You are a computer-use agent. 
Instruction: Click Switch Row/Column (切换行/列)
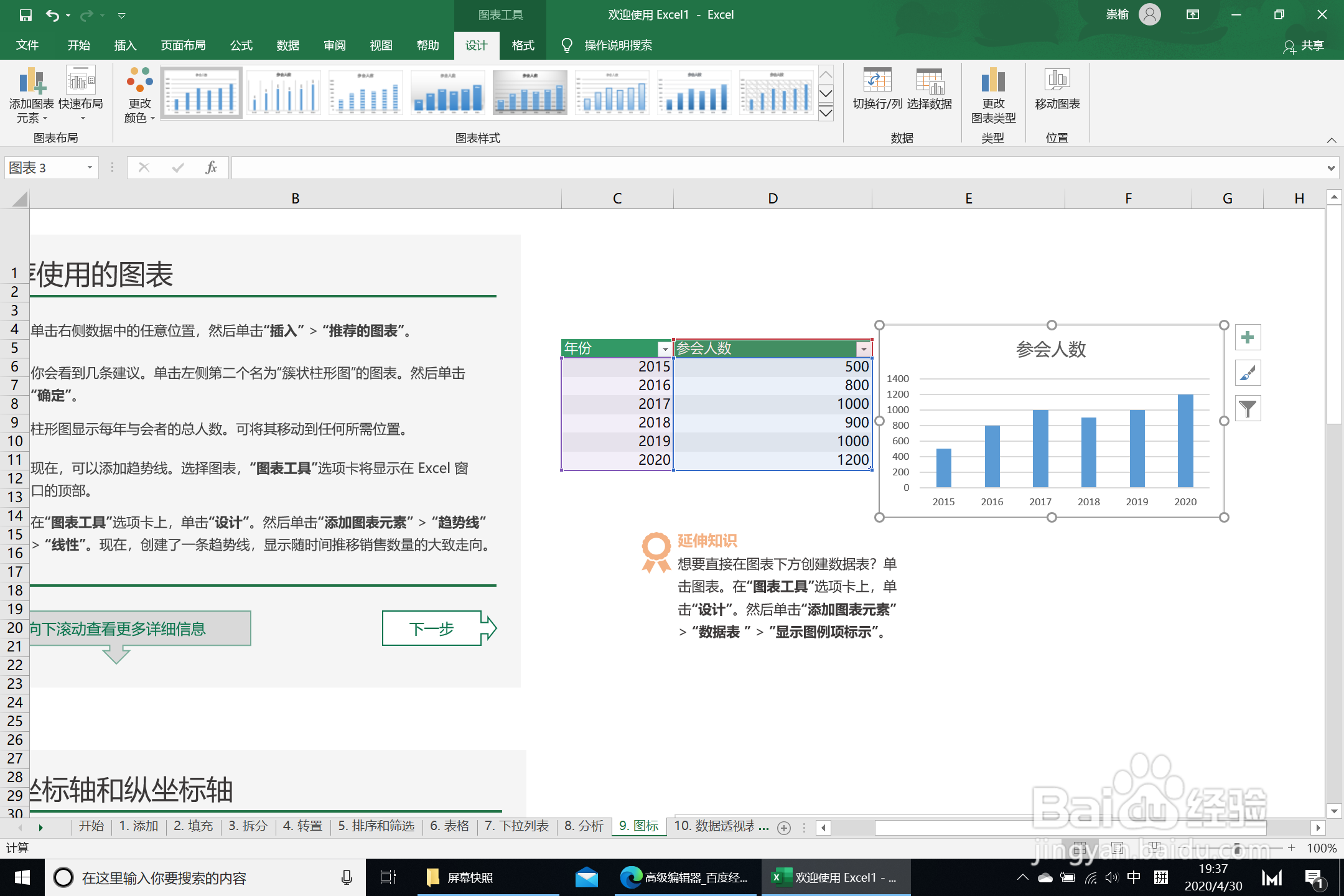877,89
